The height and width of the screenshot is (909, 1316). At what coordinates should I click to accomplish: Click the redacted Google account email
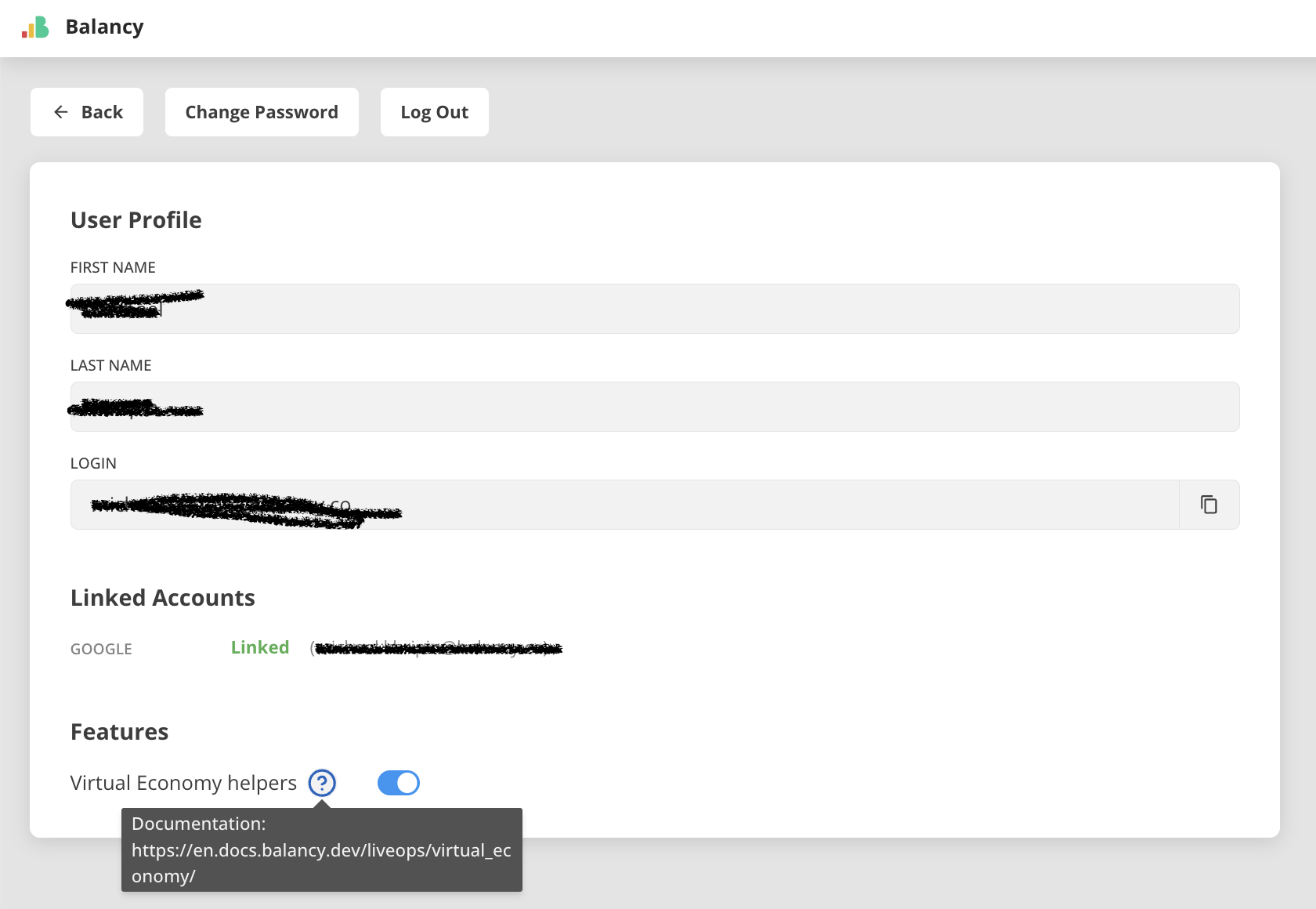tap(437, 648)
